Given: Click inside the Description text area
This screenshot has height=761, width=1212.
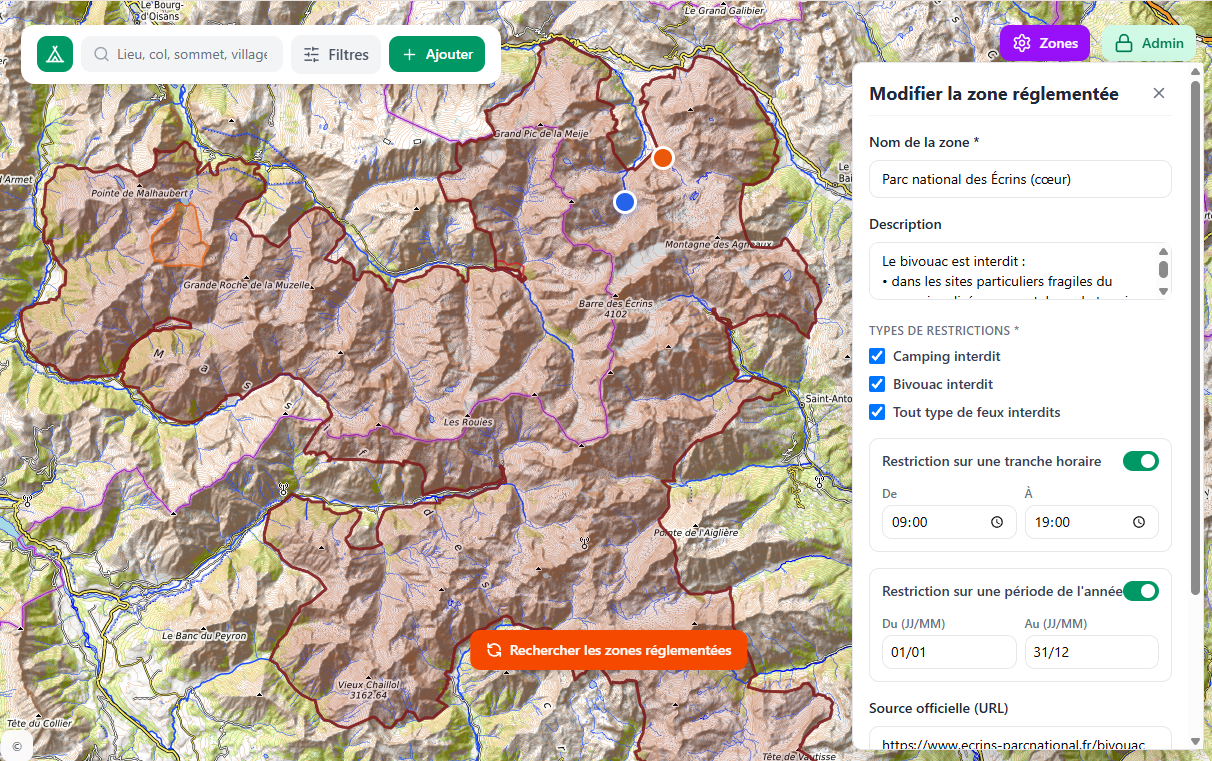Looking at the screenshot, I should click(1013, 271).
